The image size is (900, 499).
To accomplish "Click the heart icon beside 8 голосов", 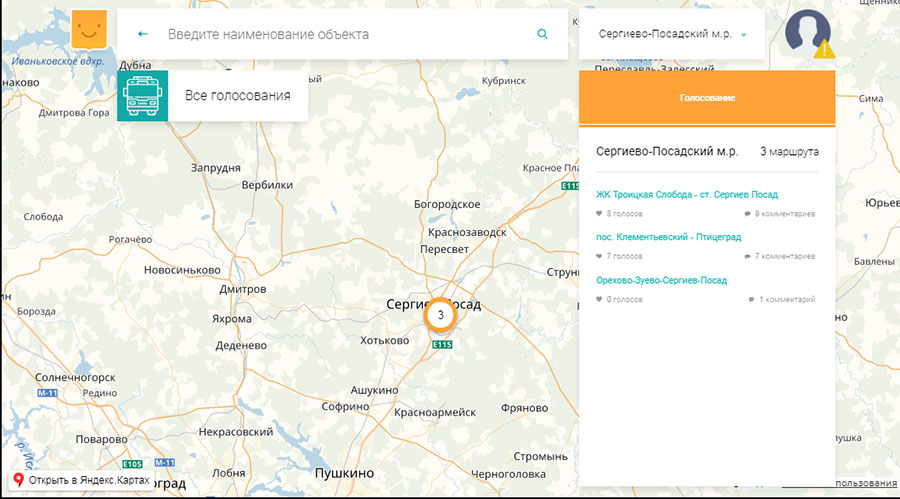I will [x=600, y=214].
